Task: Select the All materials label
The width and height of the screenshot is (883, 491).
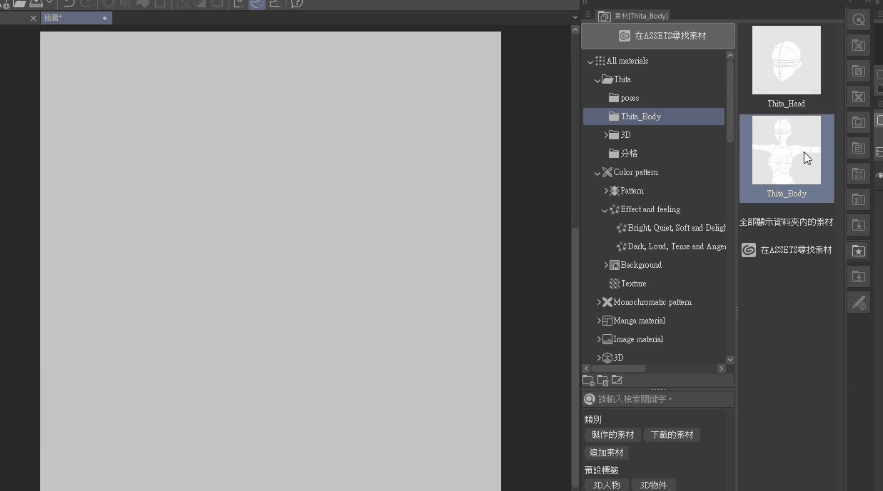Action: (627, 61)
